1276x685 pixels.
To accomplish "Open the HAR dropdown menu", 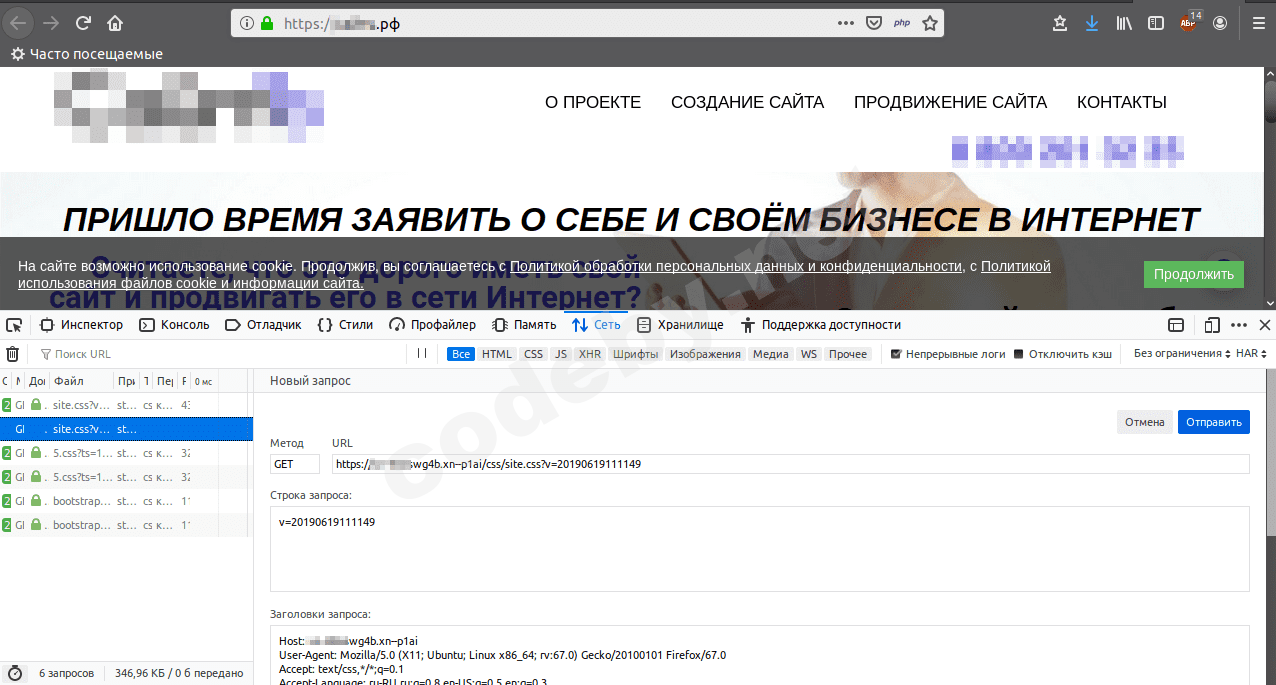I will point(1251,354).
